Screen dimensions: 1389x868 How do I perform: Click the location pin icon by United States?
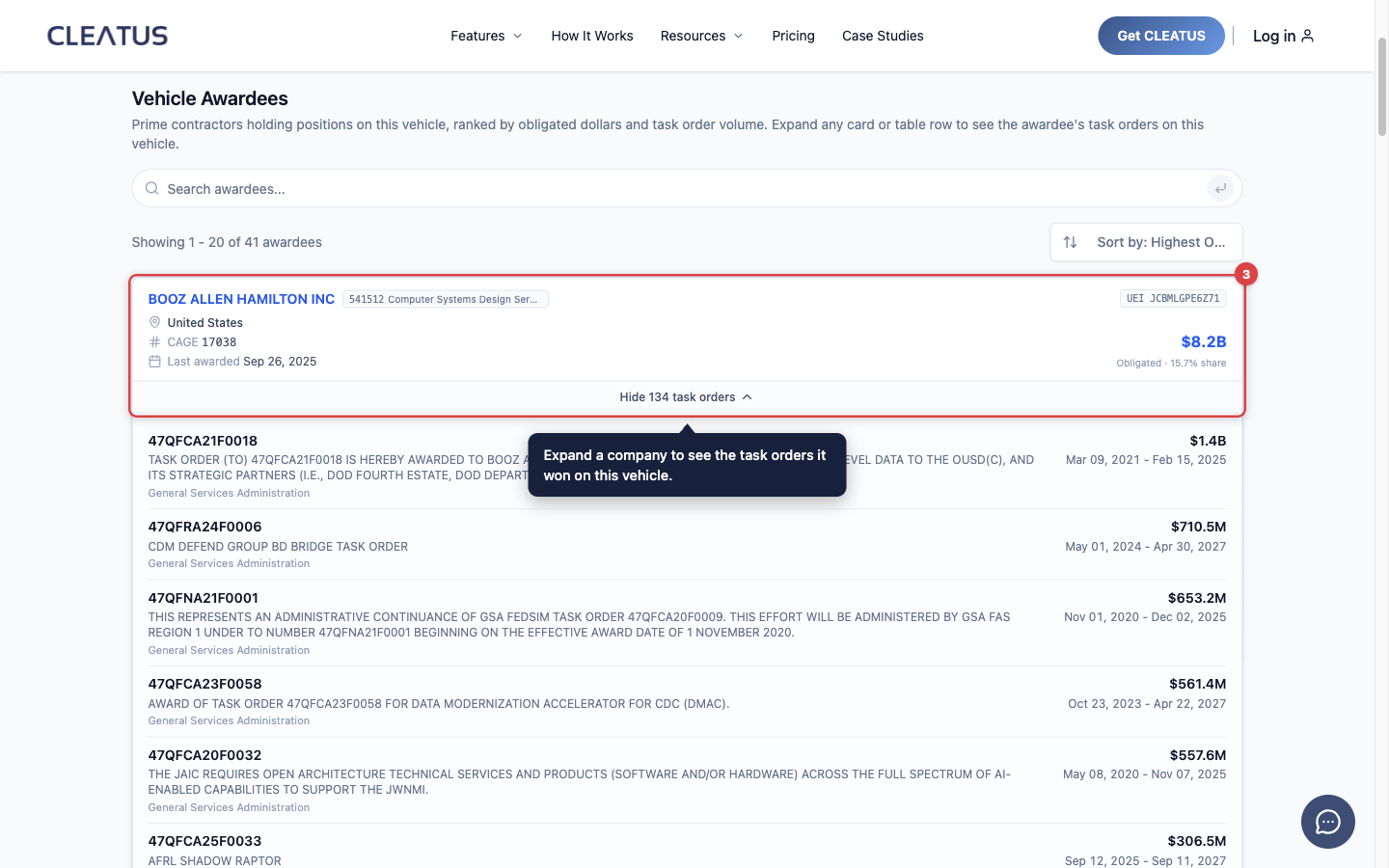coord(154,322)
